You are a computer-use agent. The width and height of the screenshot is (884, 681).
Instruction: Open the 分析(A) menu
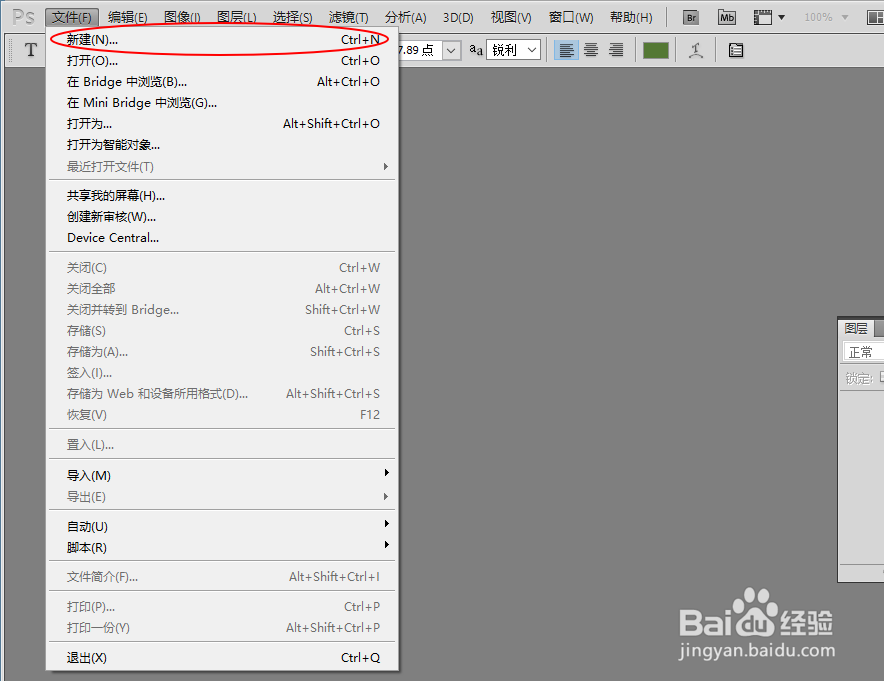[x=405, y=17]
